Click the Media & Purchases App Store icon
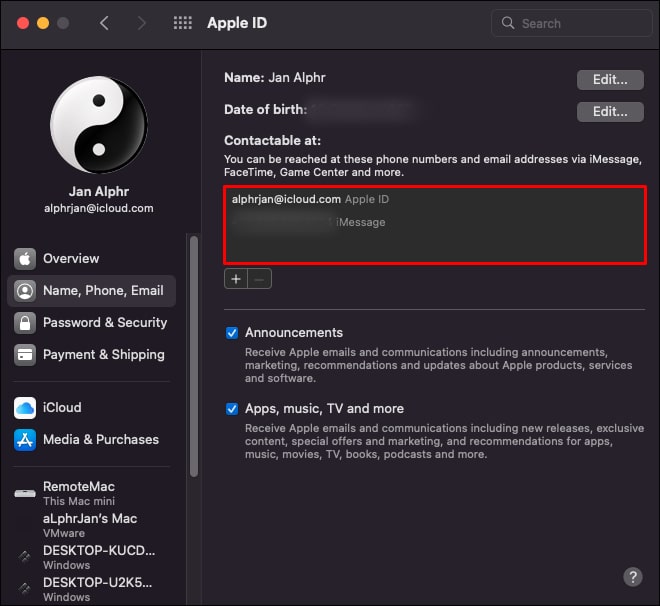Viewport: 660px width, 606px height. 25,440
